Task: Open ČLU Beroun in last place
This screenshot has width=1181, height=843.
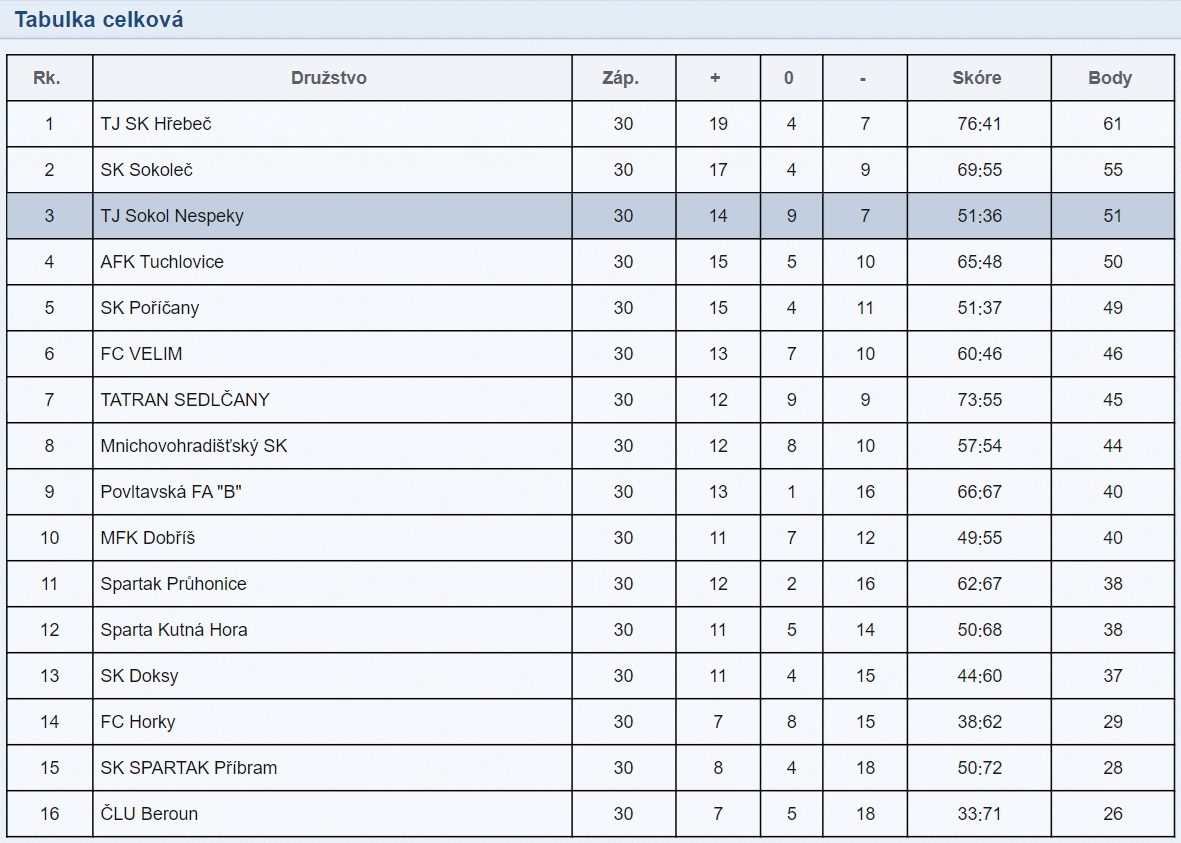Action: point(149,814)
